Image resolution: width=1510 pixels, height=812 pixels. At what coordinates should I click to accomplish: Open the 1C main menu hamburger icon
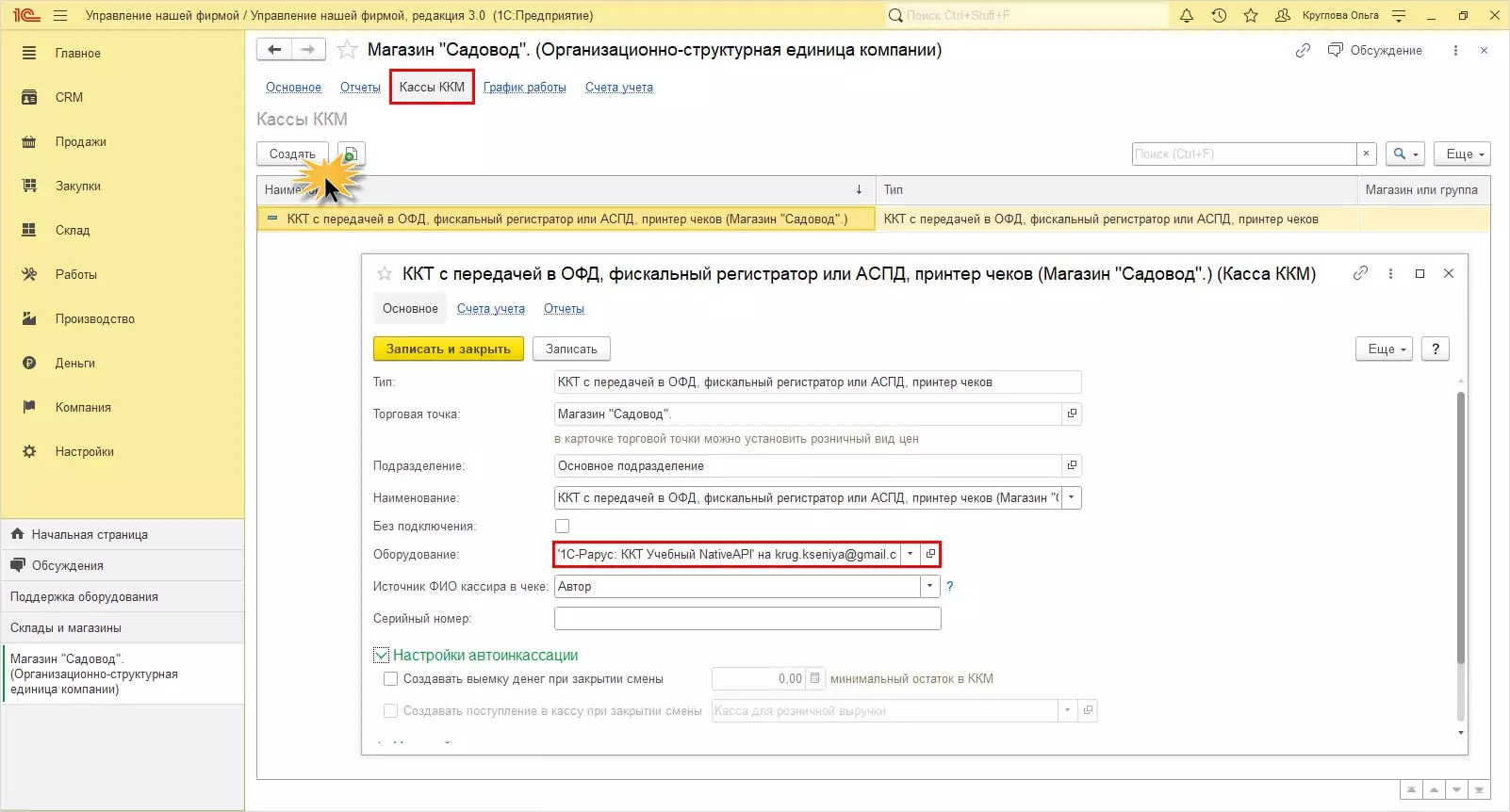(x=60, y=16)
